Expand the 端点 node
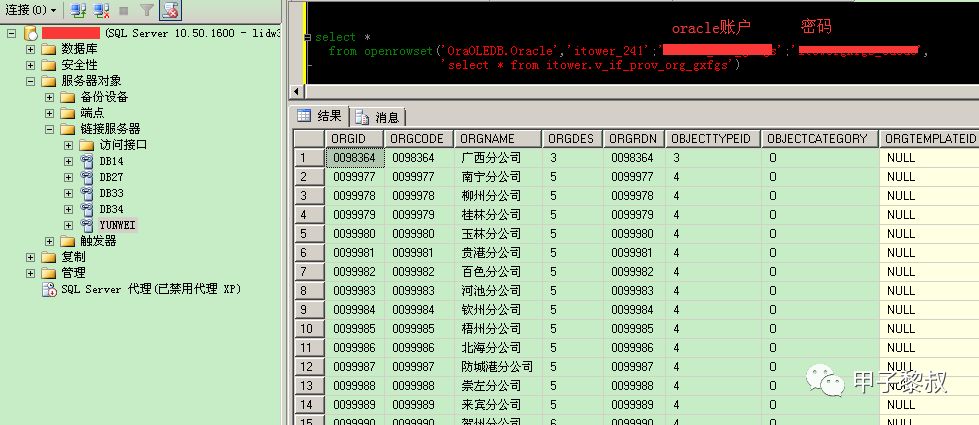 [x=49, y=113]
